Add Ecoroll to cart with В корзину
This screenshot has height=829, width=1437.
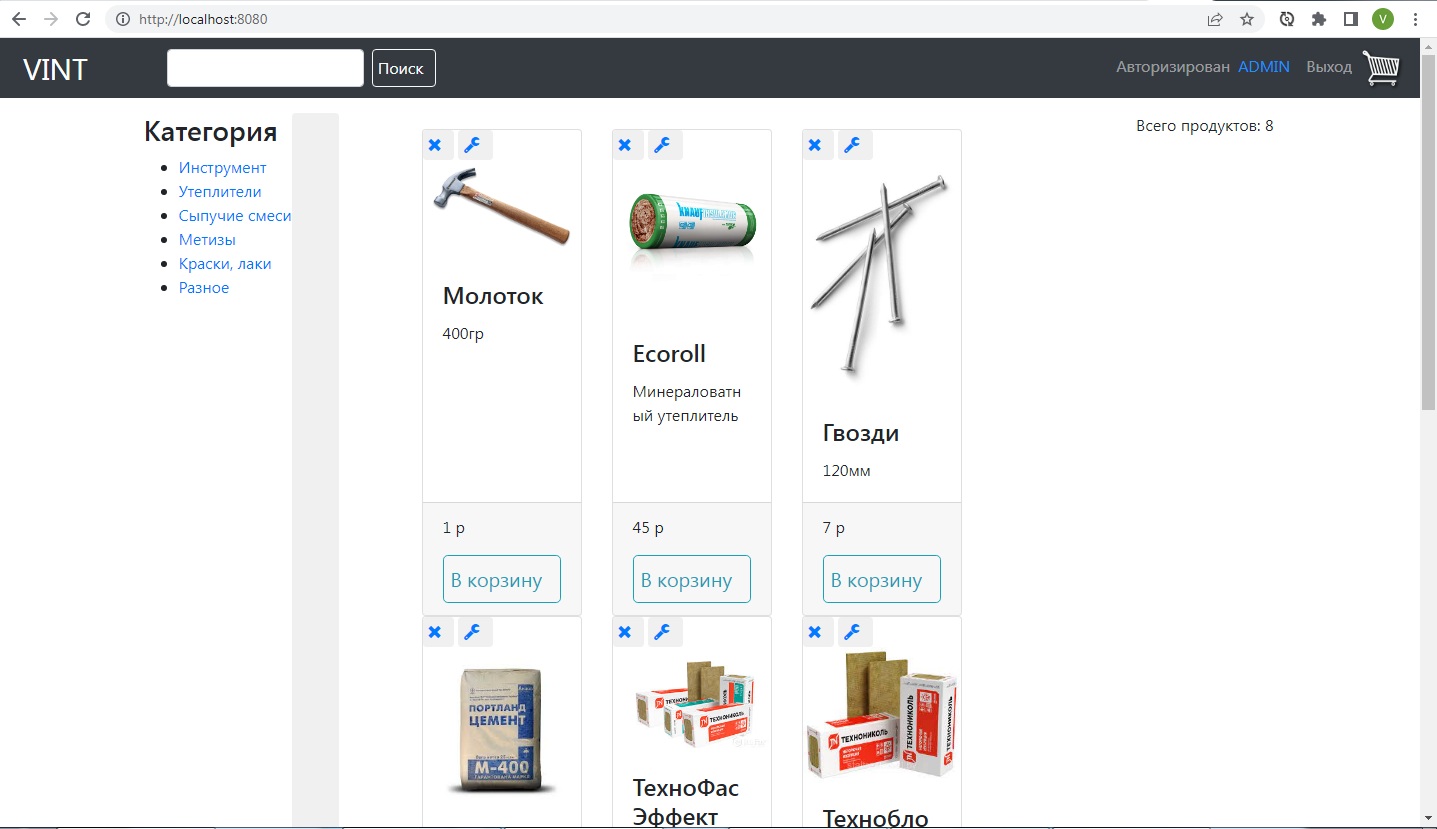click(x=692, y=579)
